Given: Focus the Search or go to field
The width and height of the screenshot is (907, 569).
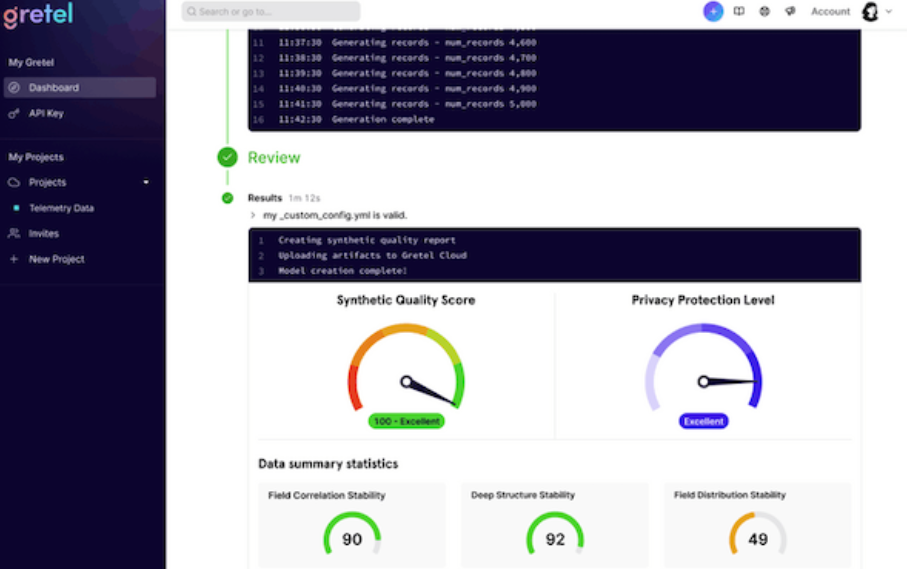Looking at the screenshot, I should click(270, 12).
